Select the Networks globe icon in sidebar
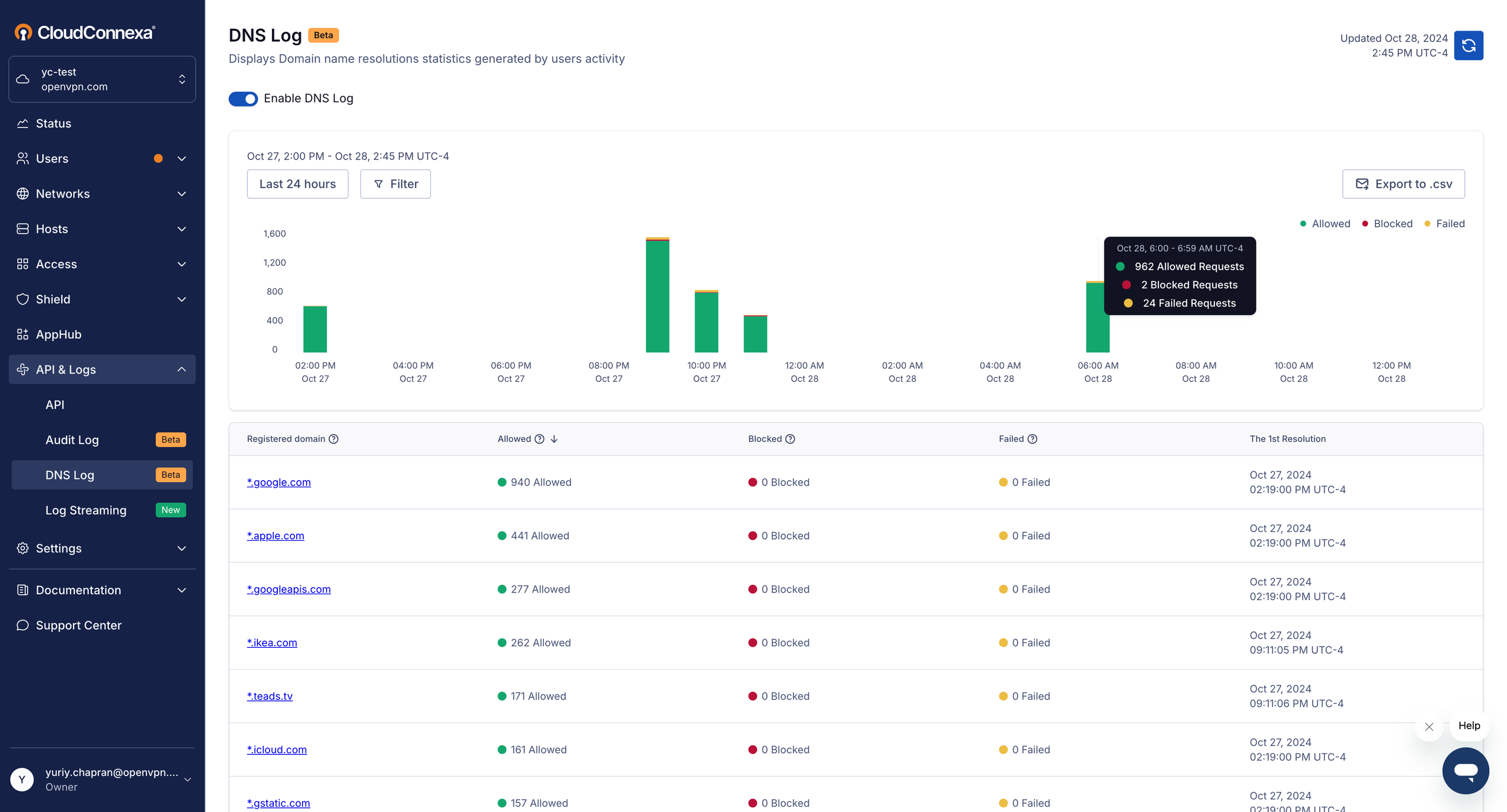1507x812 pixels. click(23, 193)
